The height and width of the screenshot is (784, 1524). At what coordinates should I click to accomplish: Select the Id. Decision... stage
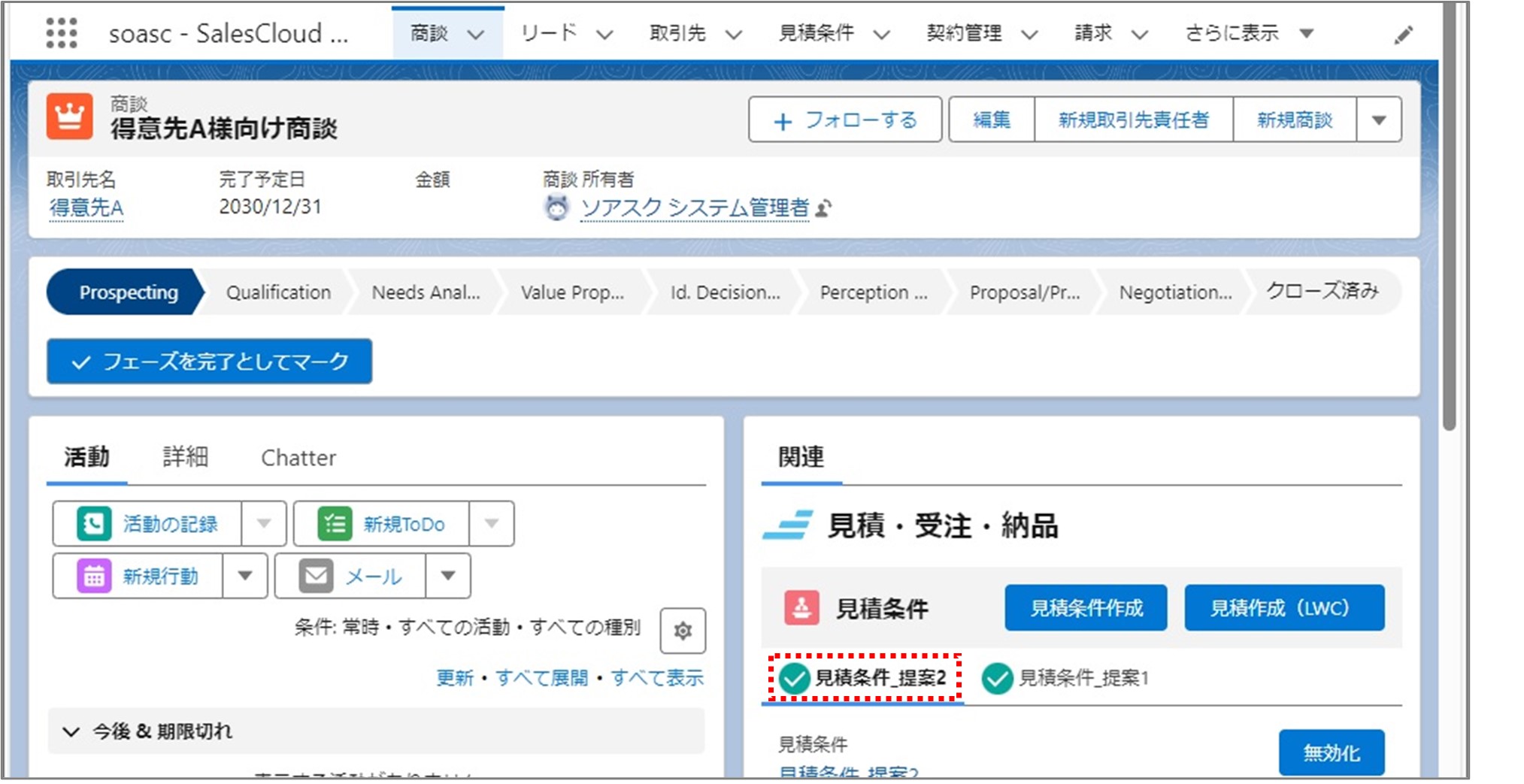pos(725,292)
